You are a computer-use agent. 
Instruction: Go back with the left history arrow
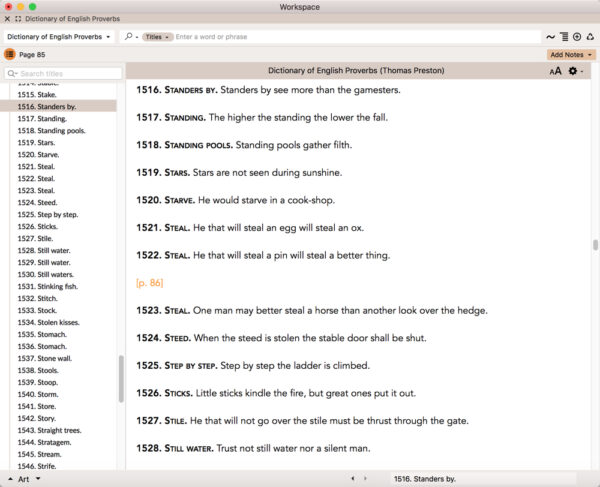352,479
